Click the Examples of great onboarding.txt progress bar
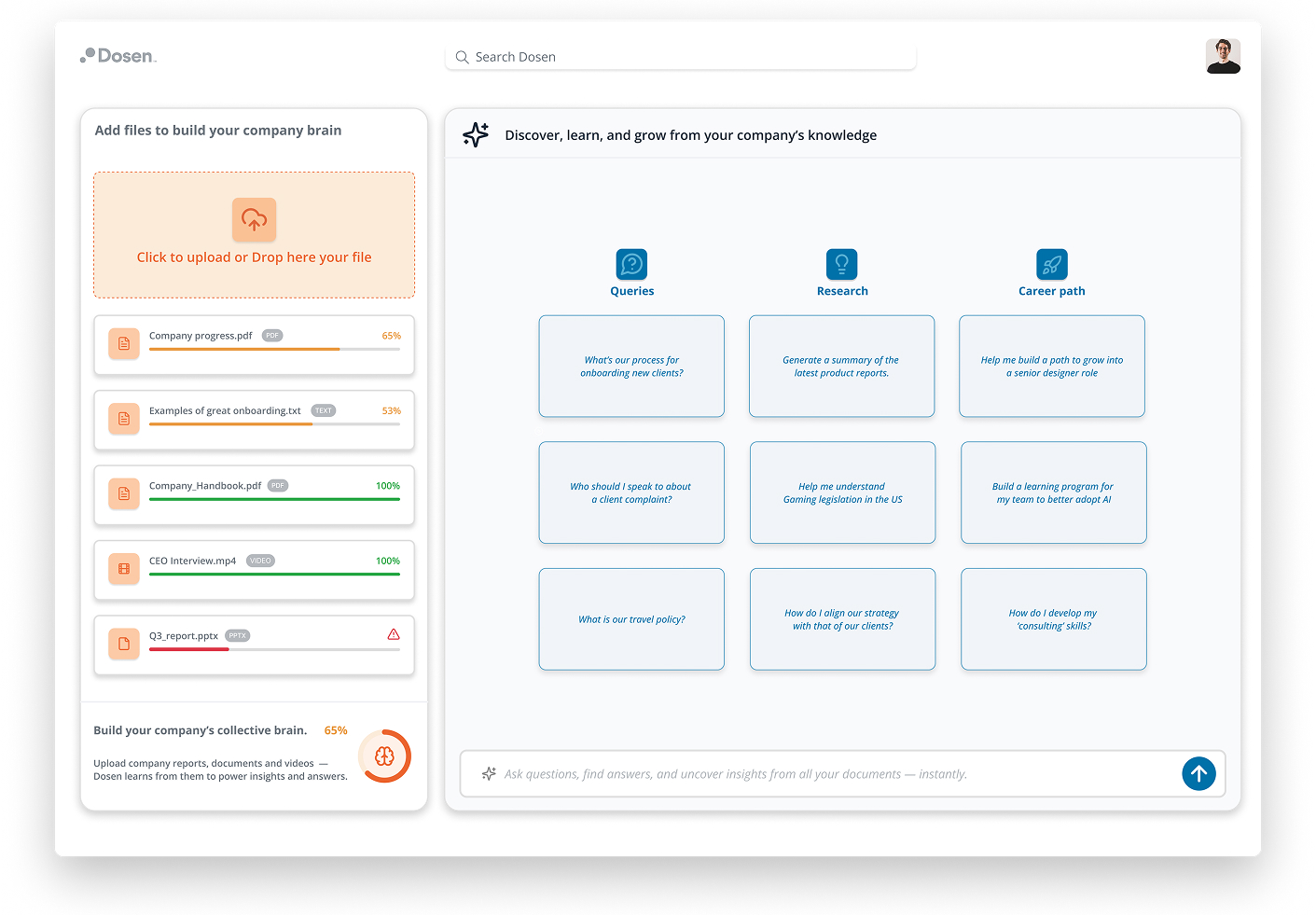1316x915 pixels. (x=274, y=424)
